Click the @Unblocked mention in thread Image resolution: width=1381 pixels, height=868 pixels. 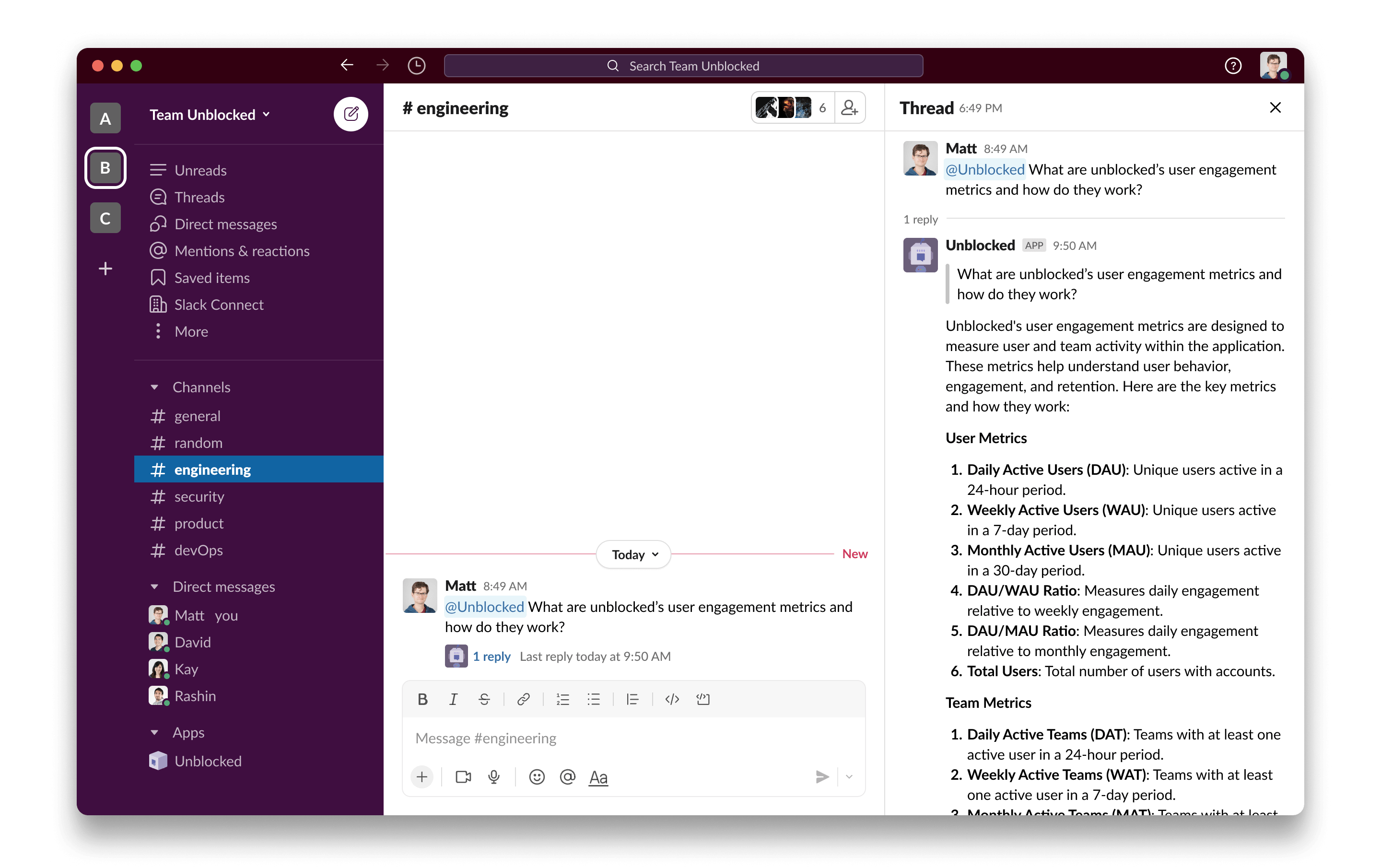tap(985, 169)
